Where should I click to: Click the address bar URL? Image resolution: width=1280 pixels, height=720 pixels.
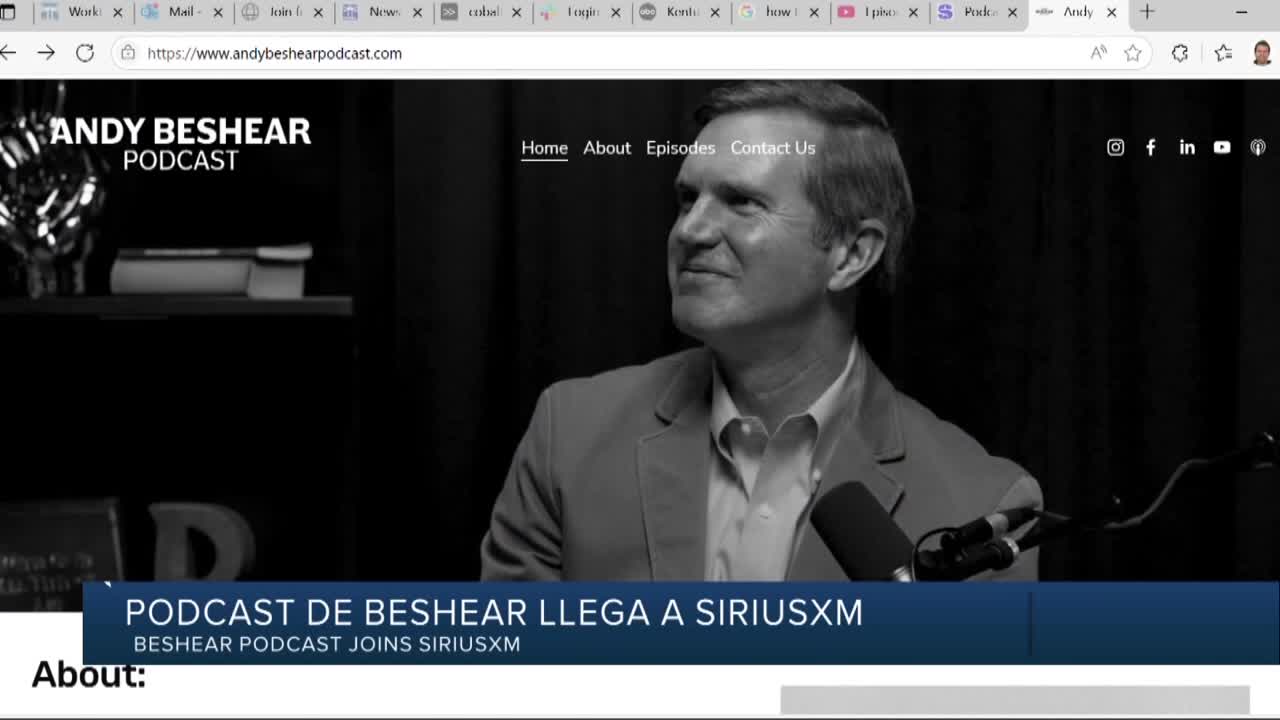coord(274,54)
